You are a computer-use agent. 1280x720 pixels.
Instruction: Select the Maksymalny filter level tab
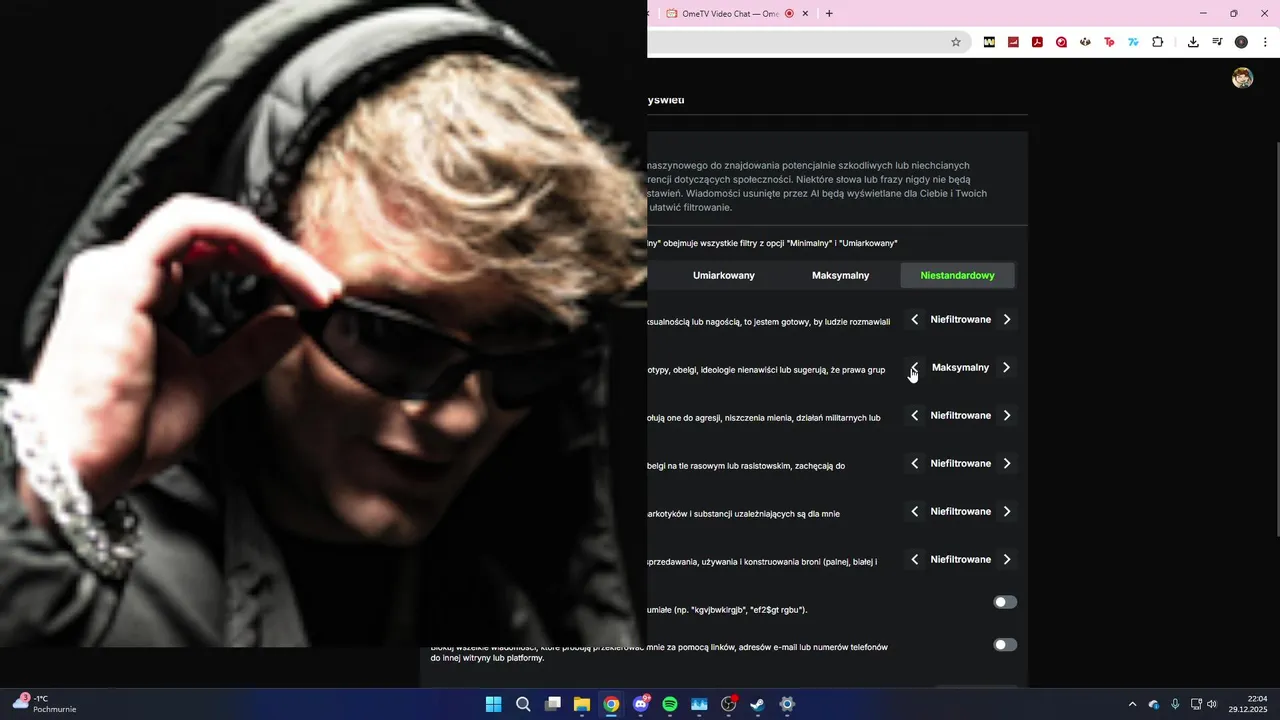pos(840,275)
